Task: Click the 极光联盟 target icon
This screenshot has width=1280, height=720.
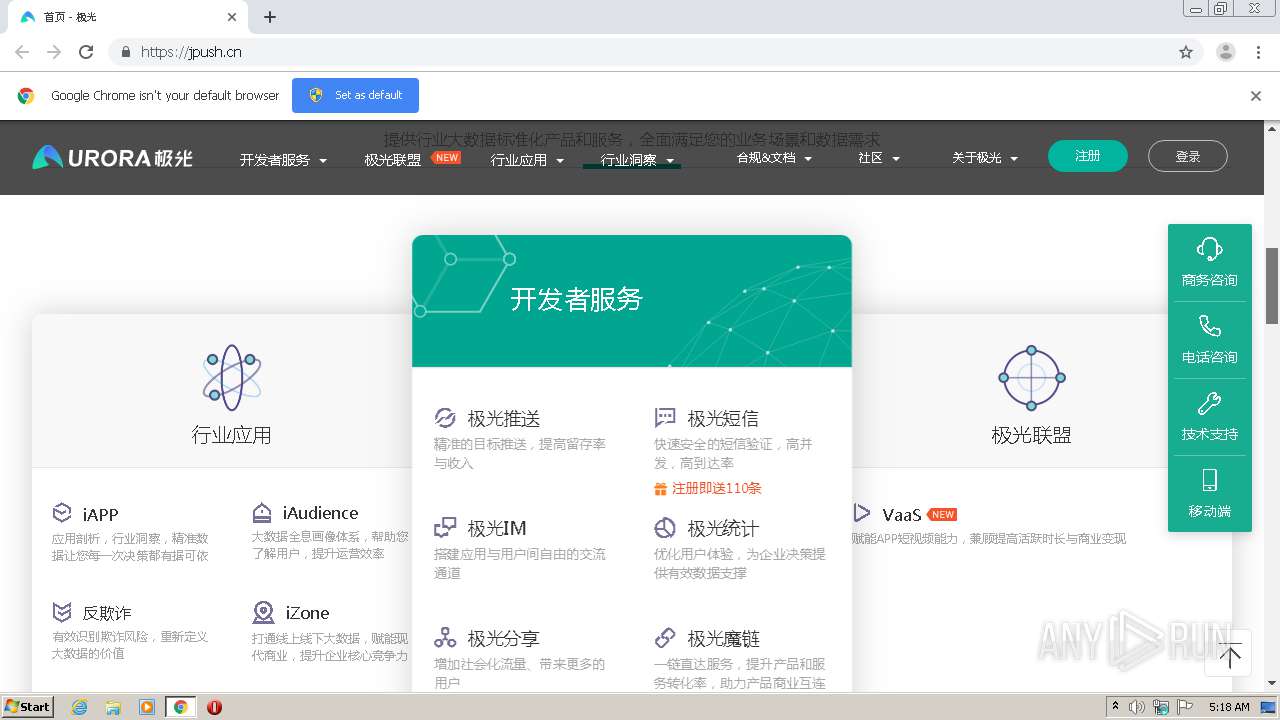Action: [x=1031, y=378]
